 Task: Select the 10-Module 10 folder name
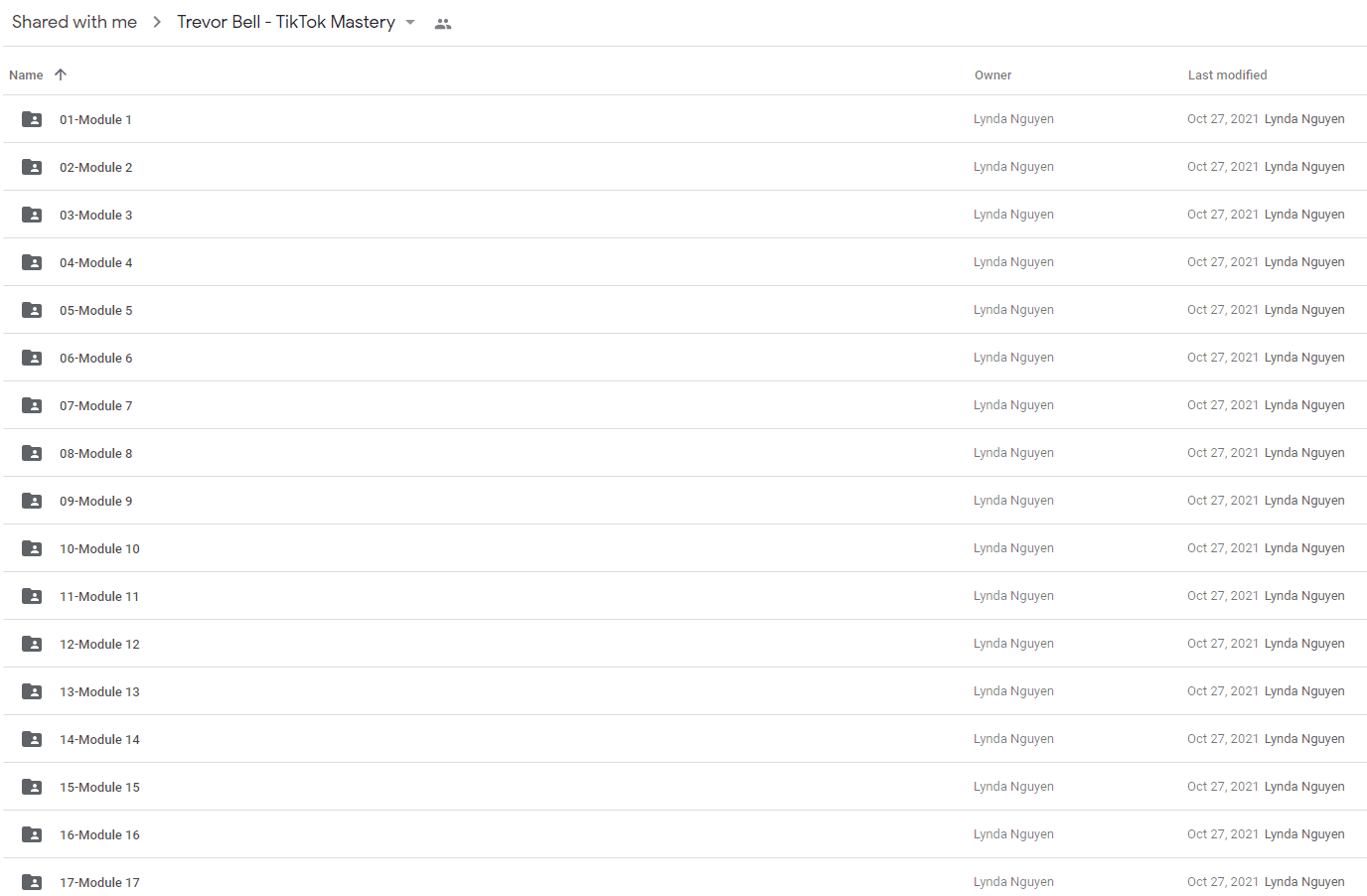pos(99,549)
